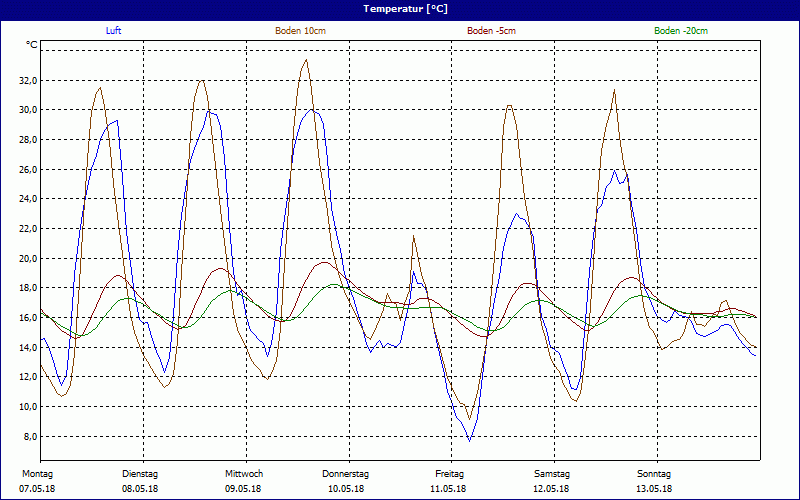This screenshot has width=800, height=500.
Task: Click the brown Boden 10cm peak on Mittwoch
Action: pos(306,60)
